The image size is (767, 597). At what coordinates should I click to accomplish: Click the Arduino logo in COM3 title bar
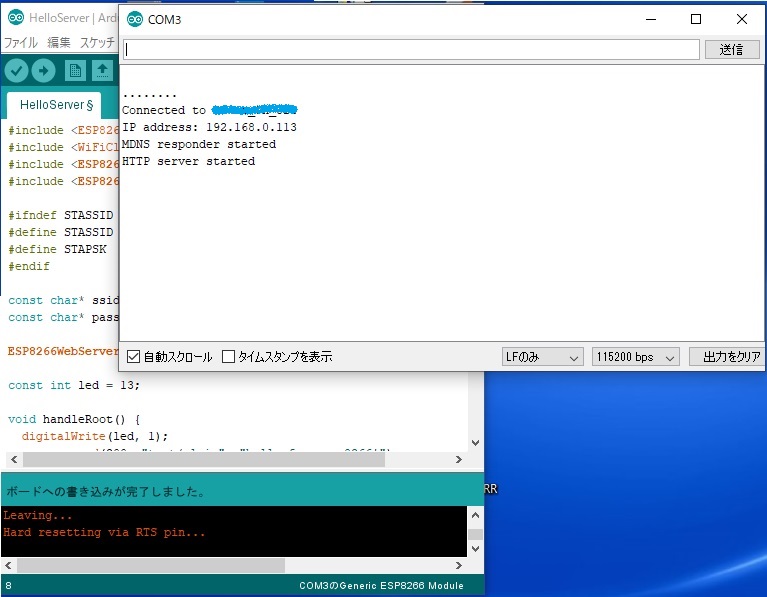coord(135,19)
